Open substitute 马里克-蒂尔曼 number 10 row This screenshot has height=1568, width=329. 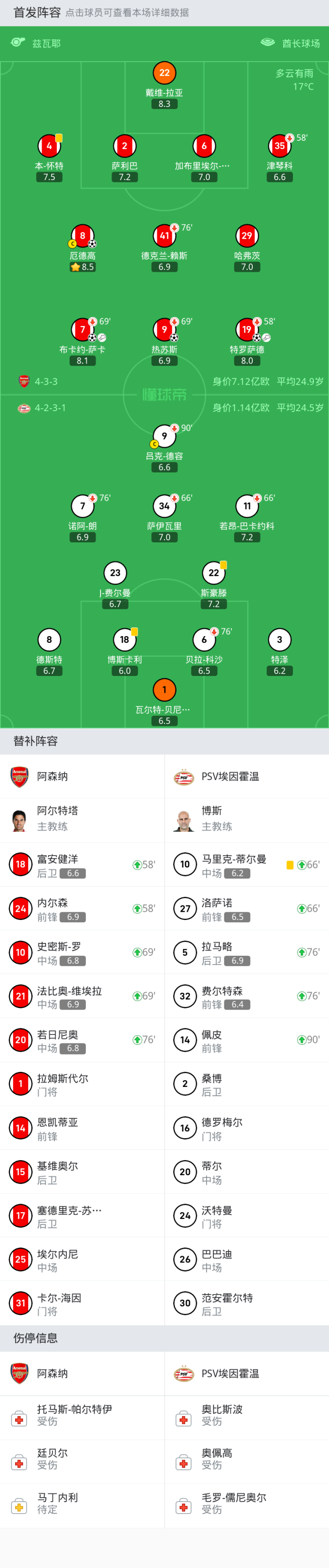tap(246, 864)
